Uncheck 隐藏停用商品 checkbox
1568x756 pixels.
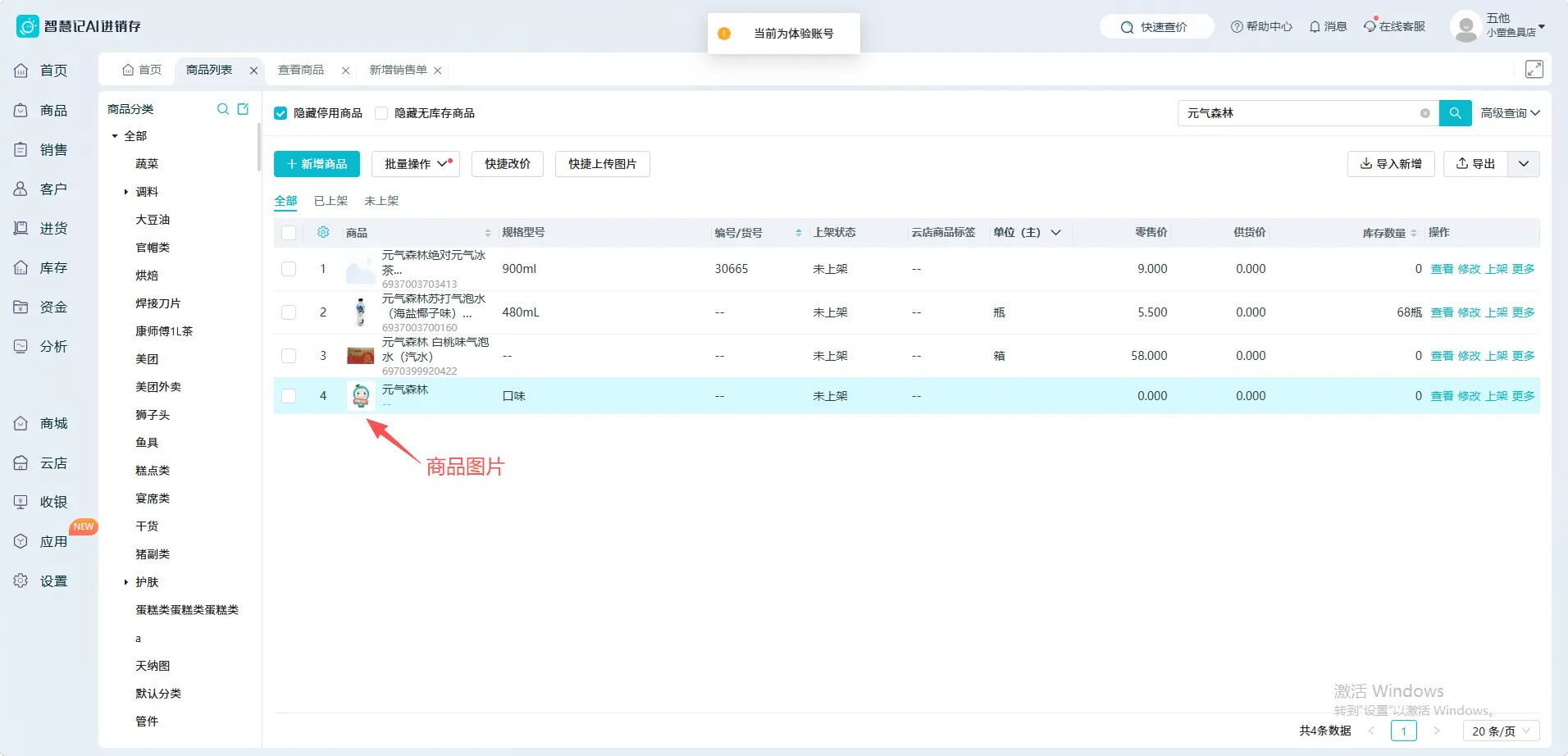280,113
